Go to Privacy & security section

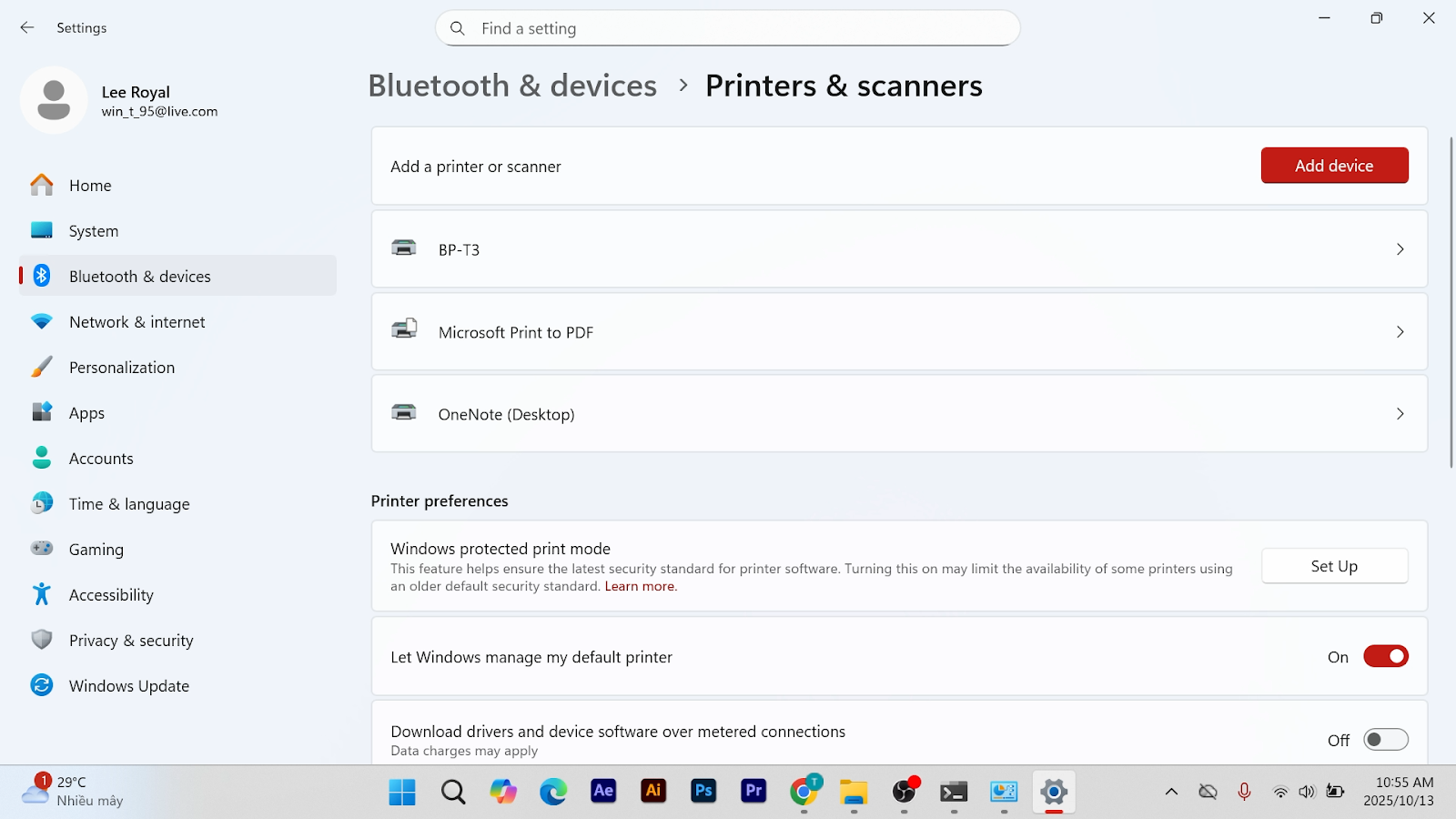[x=131, y=641]
